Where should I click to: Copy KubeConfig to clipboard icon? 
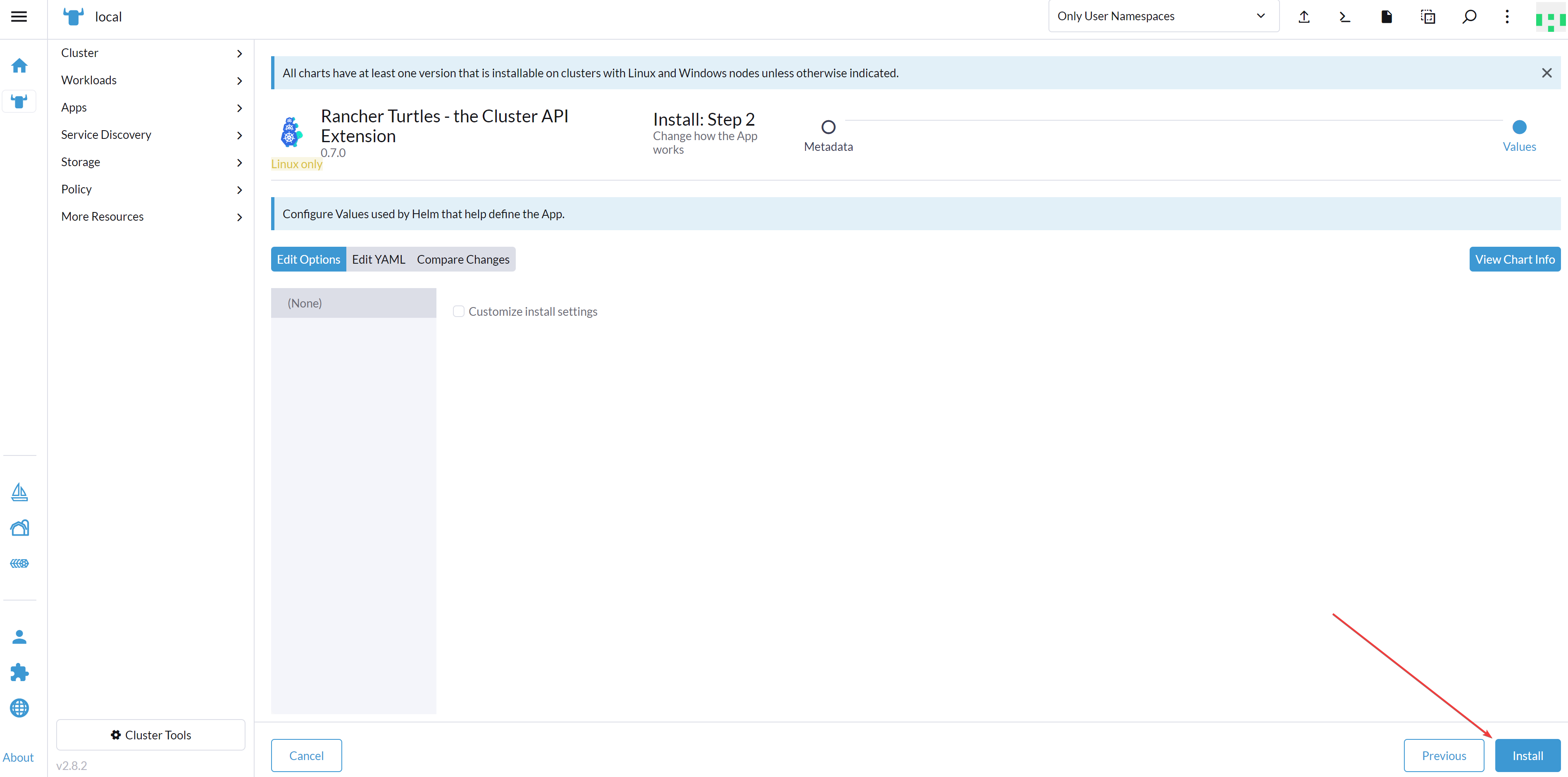tap(1428, 17)
